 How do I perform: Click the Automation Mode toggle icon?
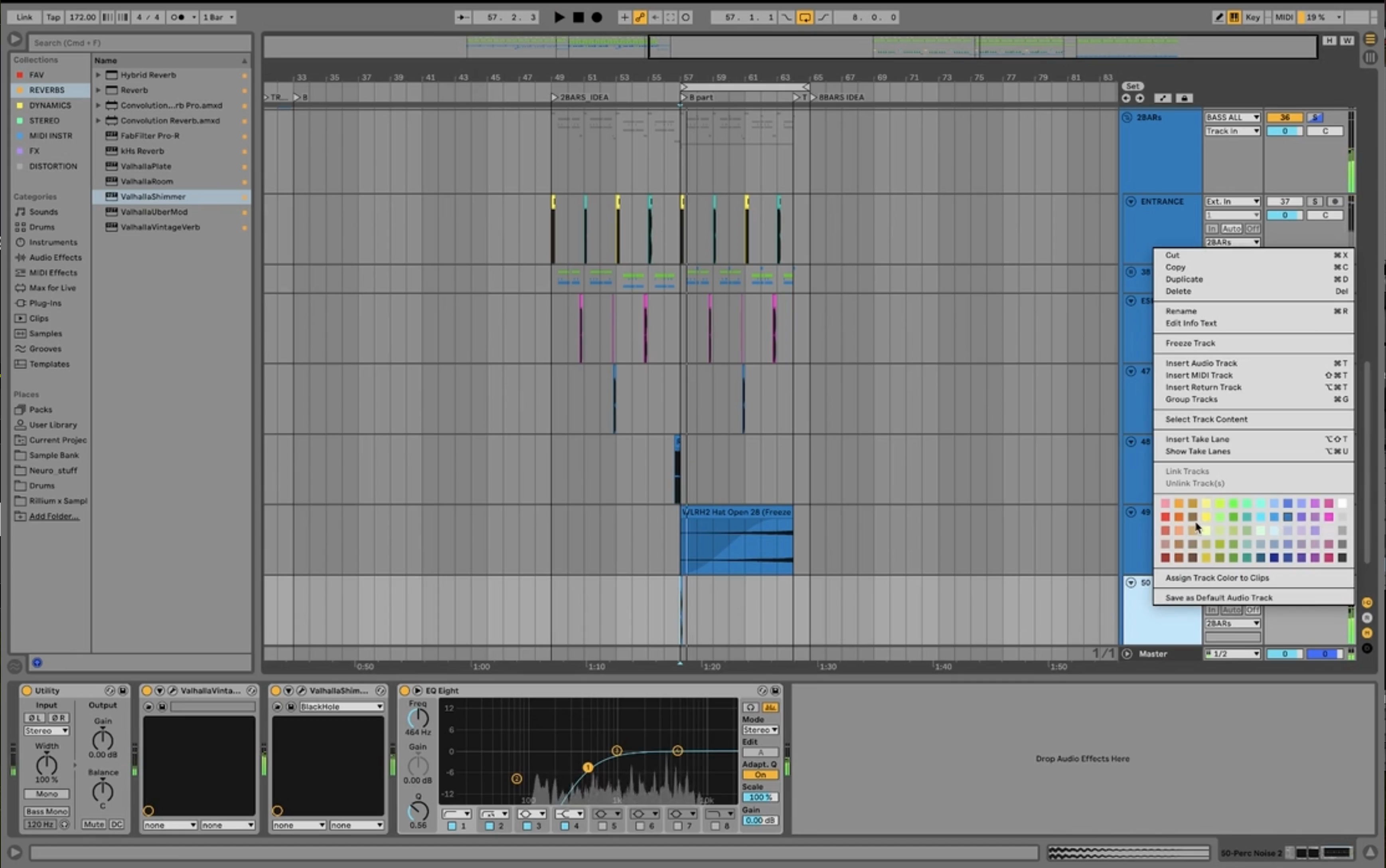coord(1163,98)
